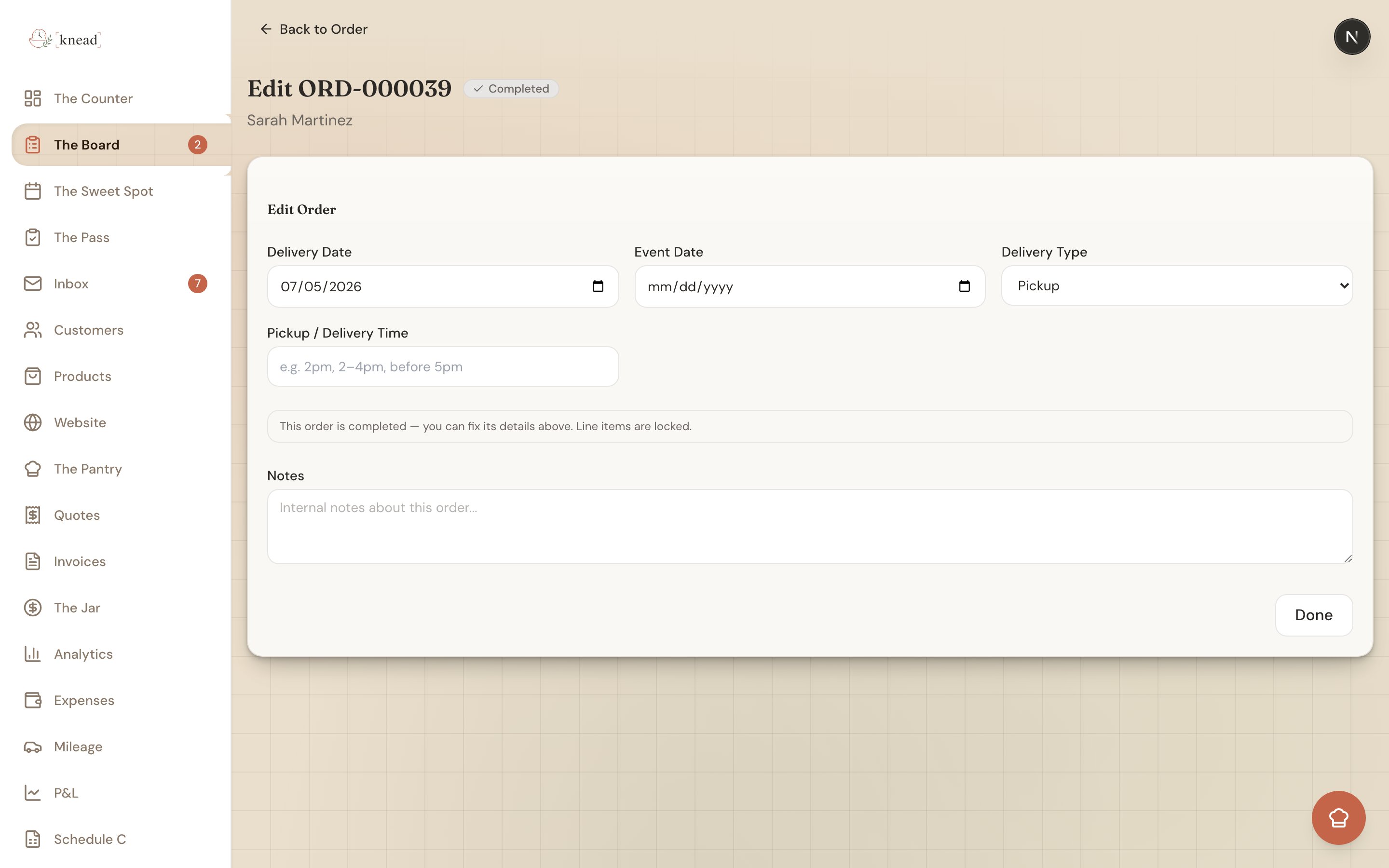Viewport: 1389px width, 868px height.
Task: Click the Delivery Date field 07/05/2026
Action: [443, 286]
